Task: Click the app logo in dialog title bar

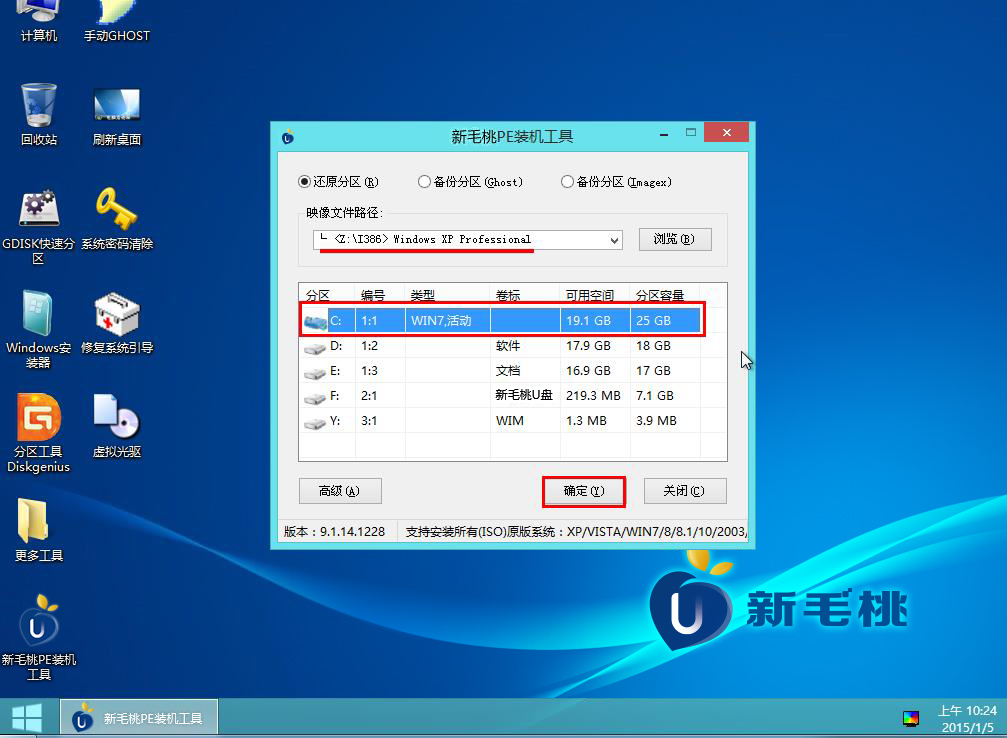Action: pyautogui.click(x=288, y=137)
